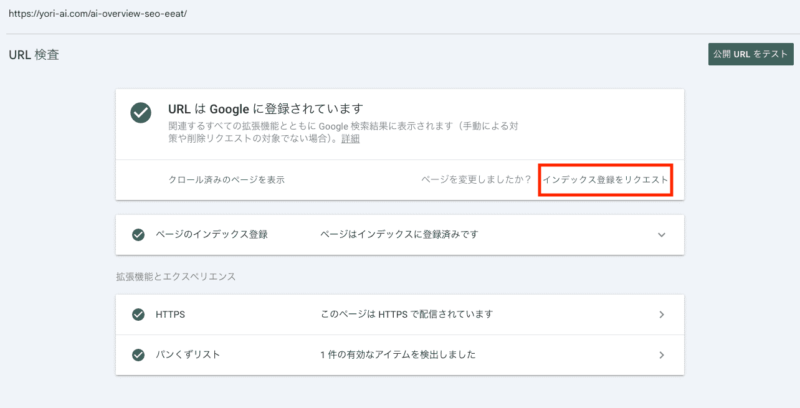This screenshot has height=408, width=800.
Task: Click the ページを変更しましたか？ text
Action: (x=477, y=180)
